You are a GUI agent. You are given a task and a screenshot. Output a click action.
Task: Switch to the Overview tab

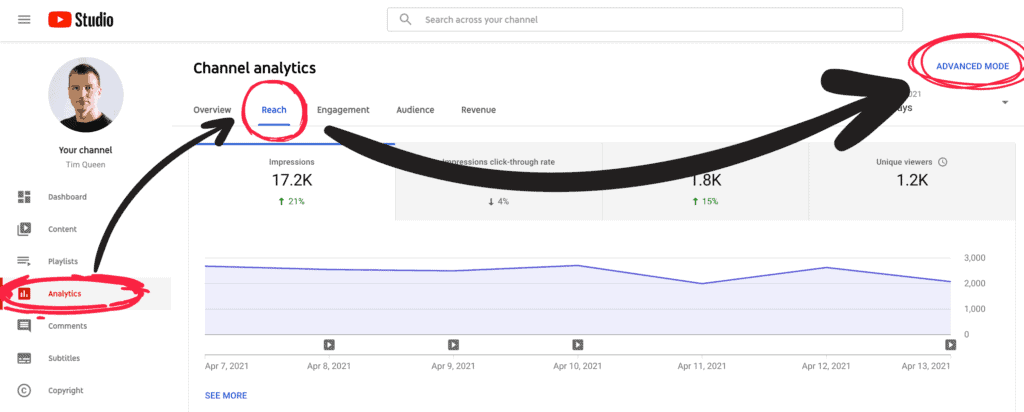click(212, 110)
